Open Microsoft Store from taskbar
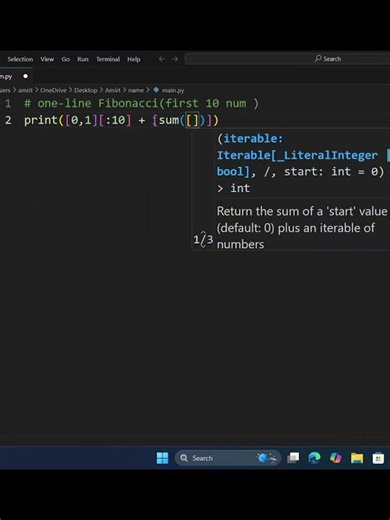 [378, 458]
